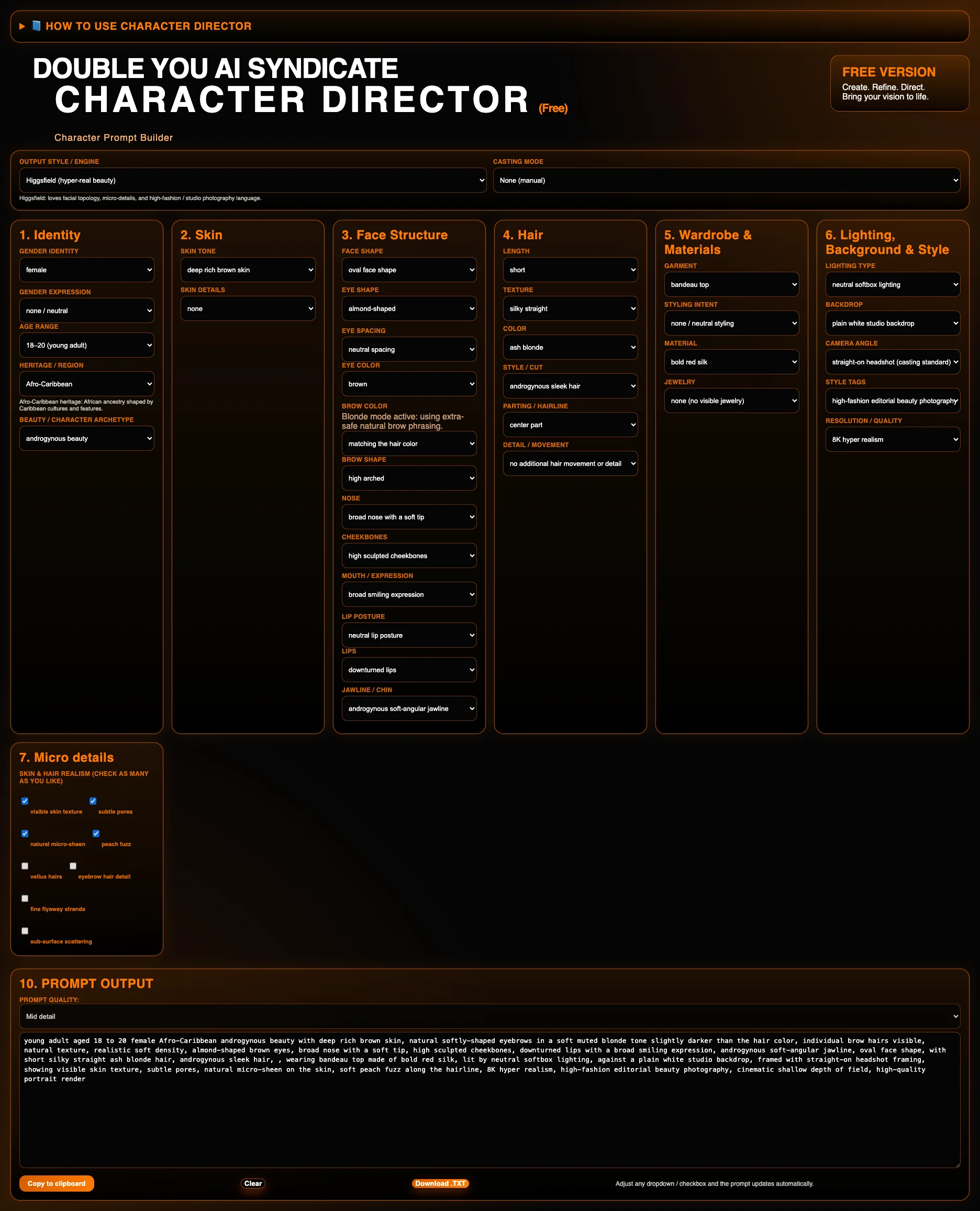Image resolution: width=980 pixels, height=1211 pixels.
Task: Open Age Range dropdown 18–20
Action: click(86, 345)
